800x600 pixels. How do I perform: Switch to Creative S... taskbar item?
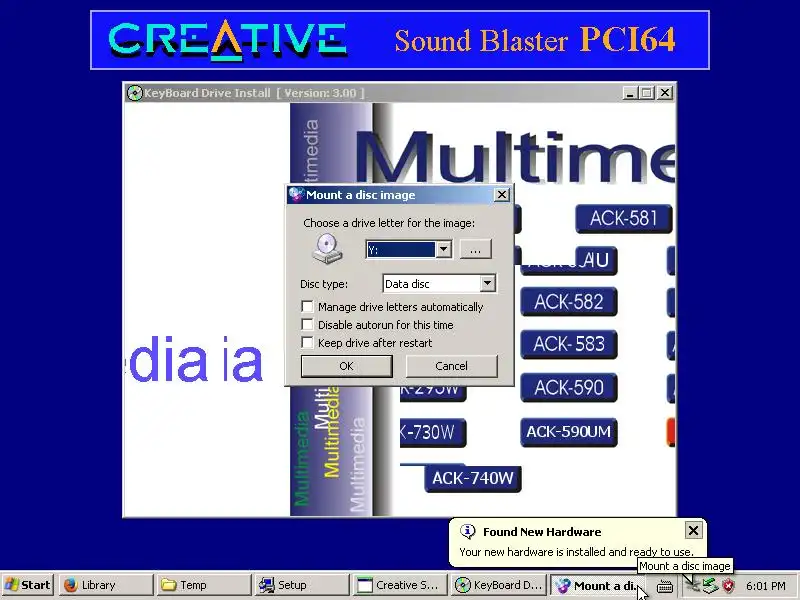(401, 585)
